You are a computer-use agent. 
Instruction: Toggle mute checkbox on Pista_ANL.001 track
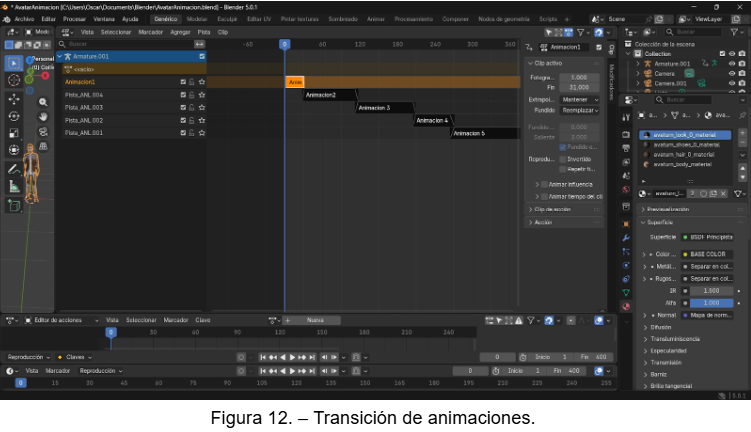click(183, 133)
